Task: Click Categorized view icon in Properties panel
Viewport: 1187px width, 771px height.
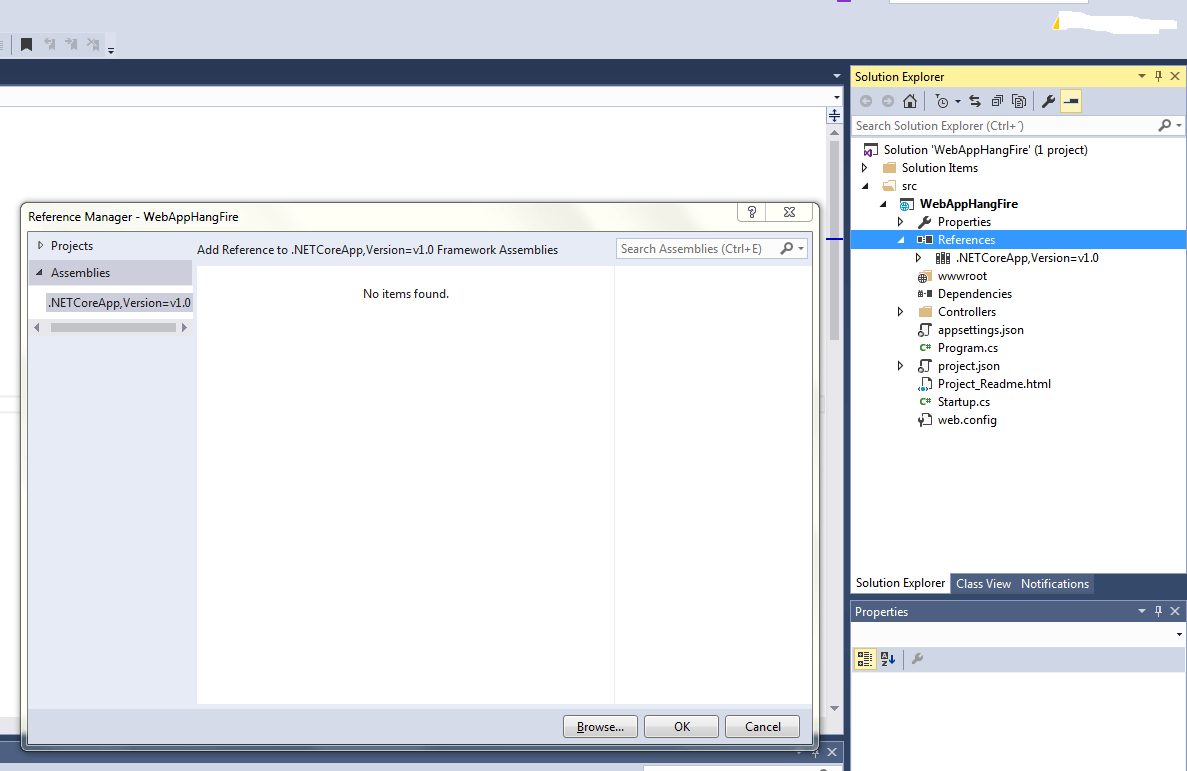Action: point(865,659)
